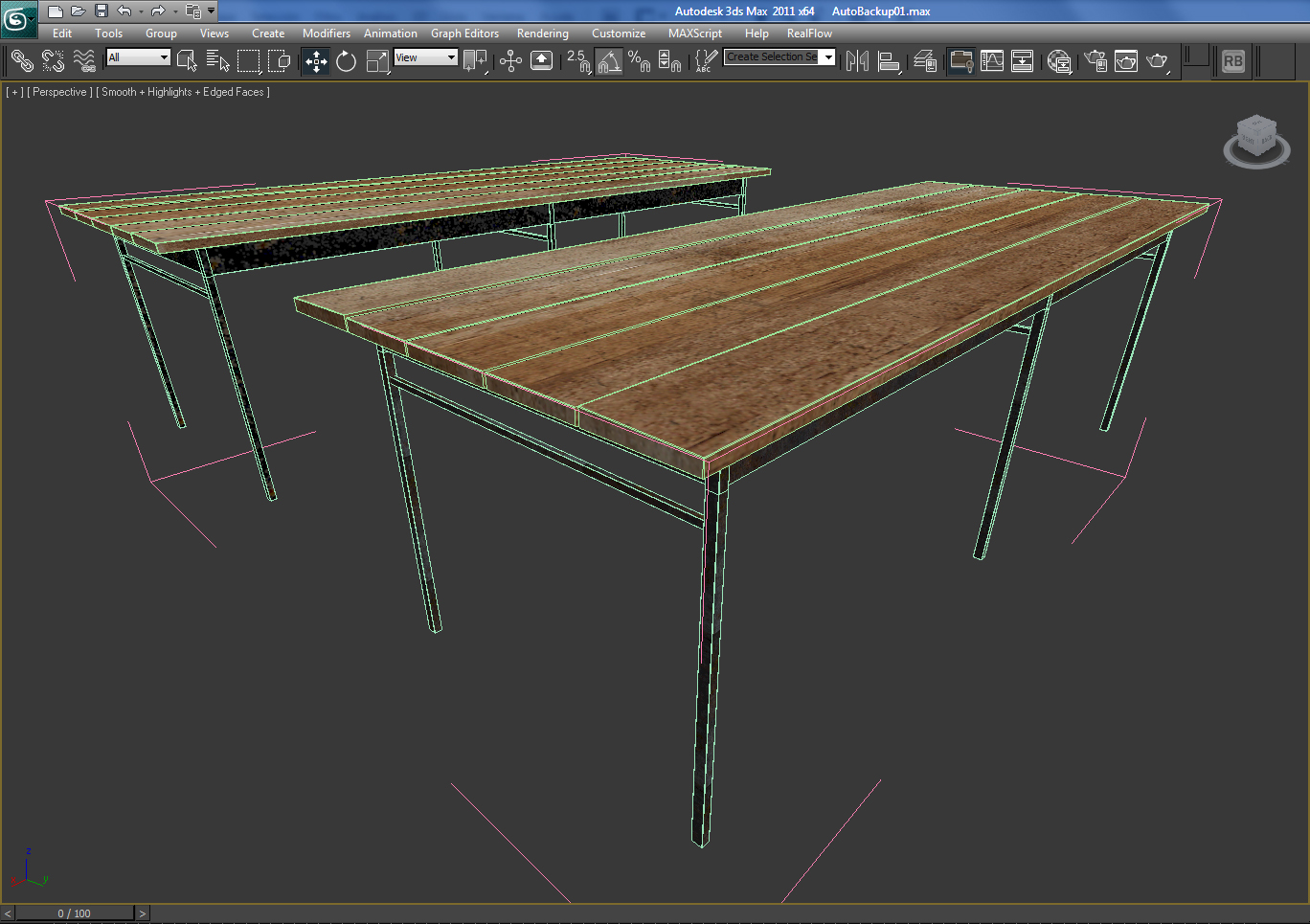
Task: Open the Rendering menu
Action: (542, 34)
